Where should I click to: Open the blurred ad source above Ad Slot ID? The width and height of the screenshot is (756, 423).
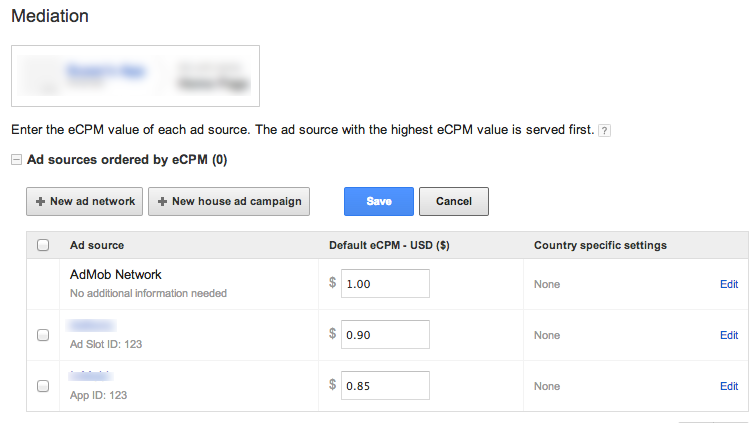[x=92, y=326]
